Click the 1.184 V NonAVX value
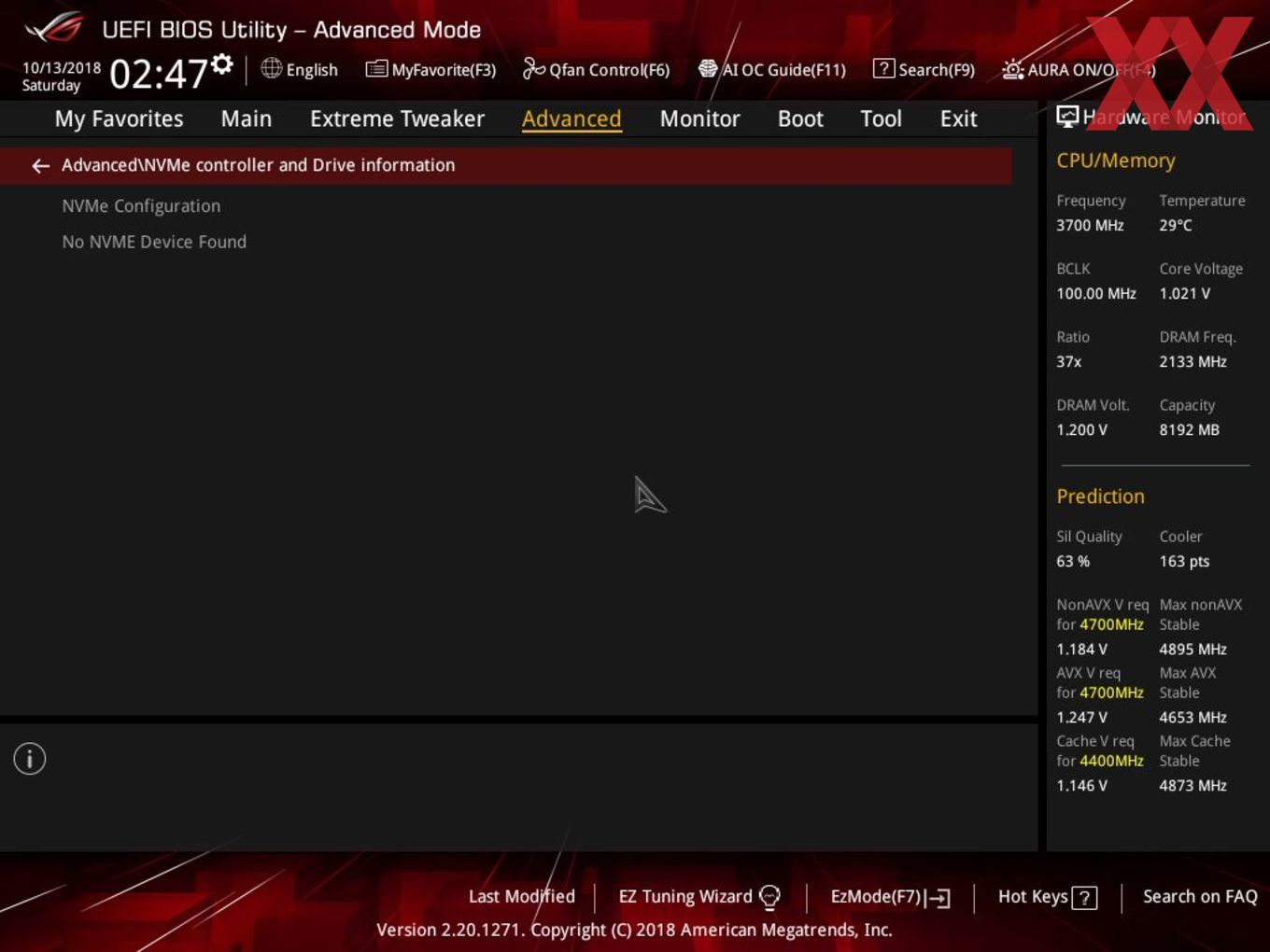The height and width of the screenshot is (952, 1270). coord(1082,649)
